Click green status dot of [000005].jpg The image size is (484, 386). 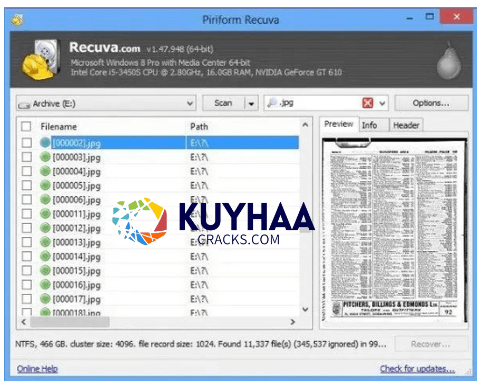pyautogui.click(x=45, y=185)
